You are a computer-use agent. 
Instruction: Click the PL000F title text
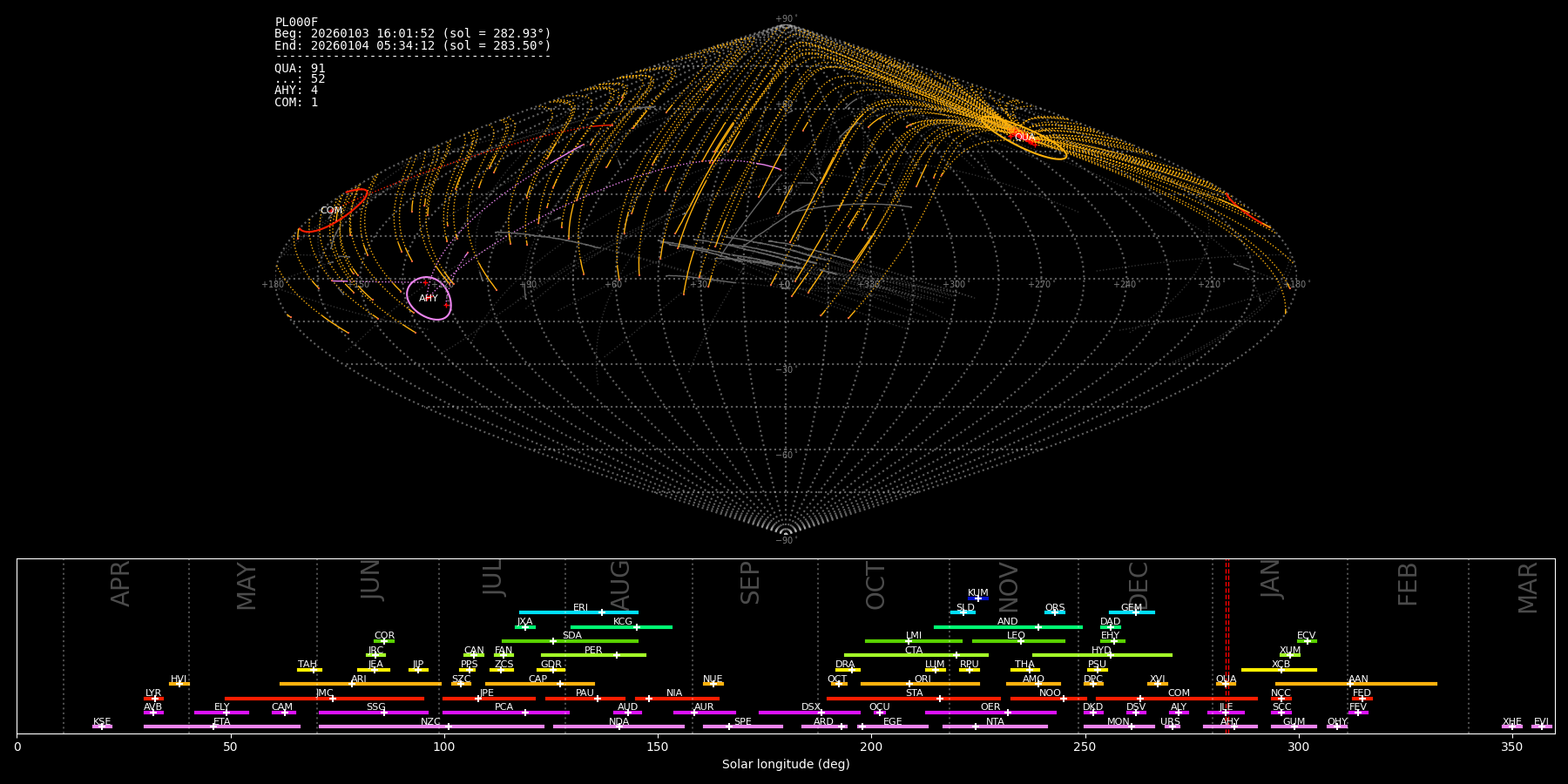pos(296,23)
